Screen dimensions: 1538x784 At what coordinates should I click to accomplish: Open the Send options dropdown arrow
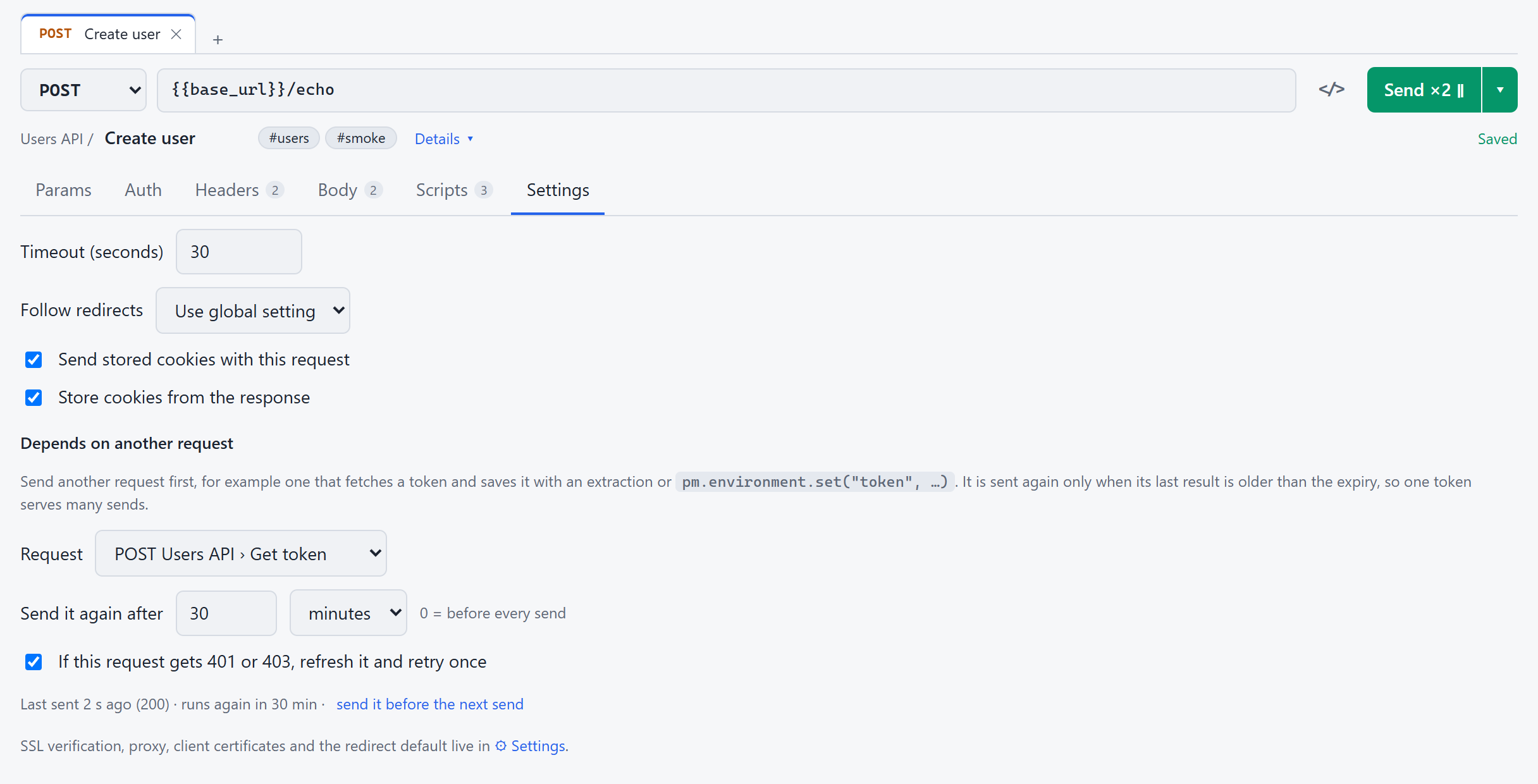click(1500, 90)
